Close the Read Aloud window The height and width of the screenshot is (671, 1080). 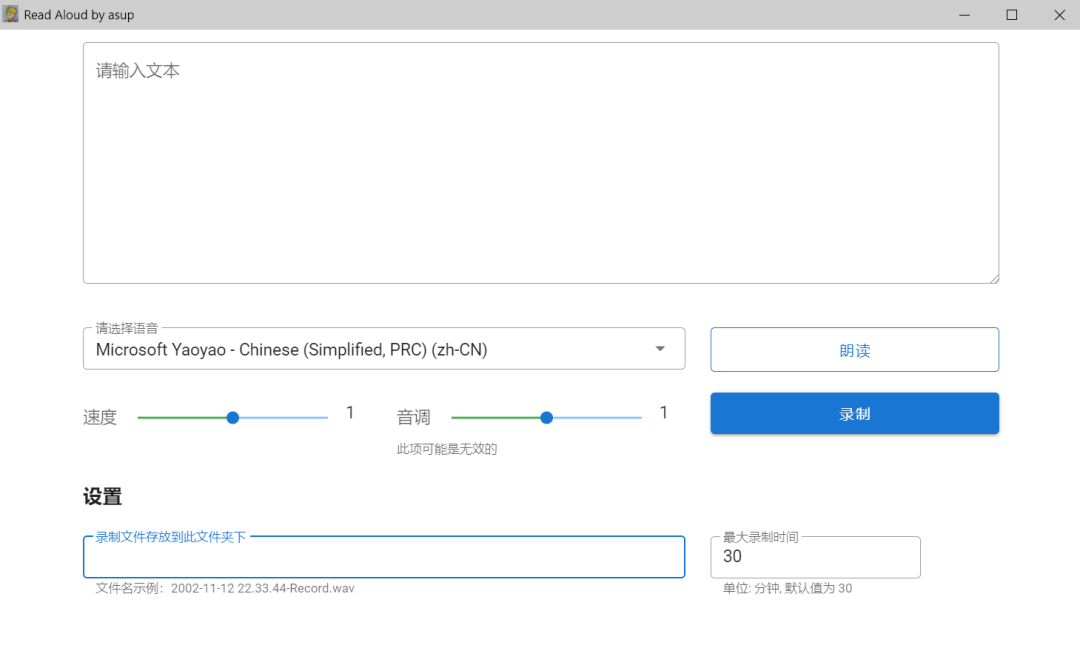[1059, 14]
